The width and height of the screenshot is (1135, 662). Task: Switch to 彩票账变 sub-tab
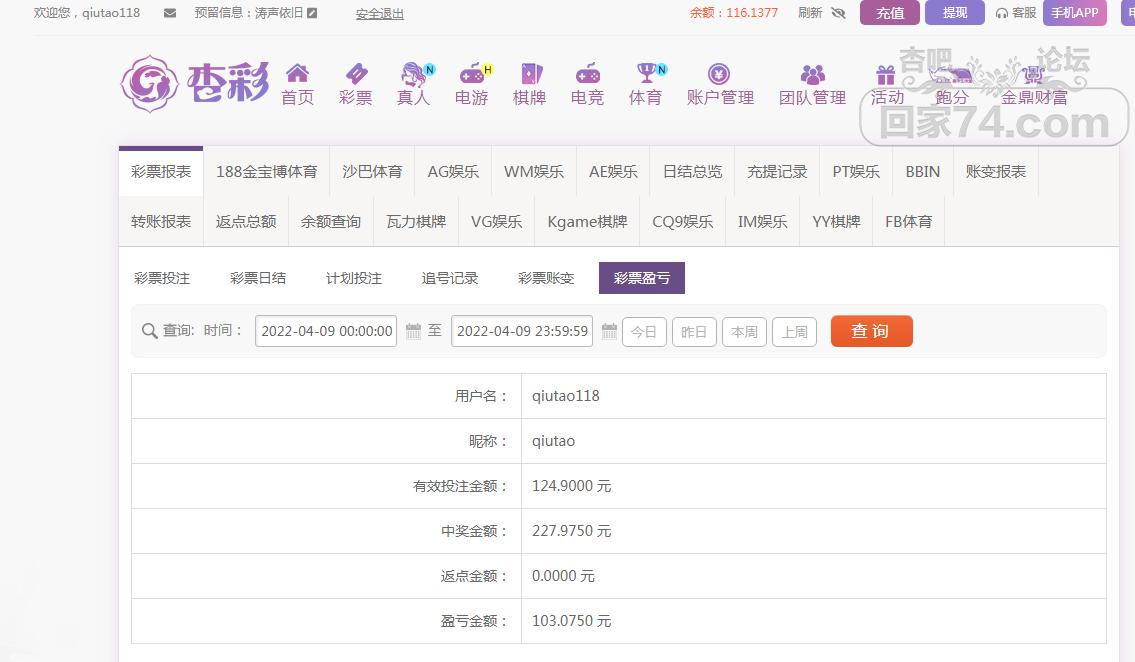(x=546, y=278)
